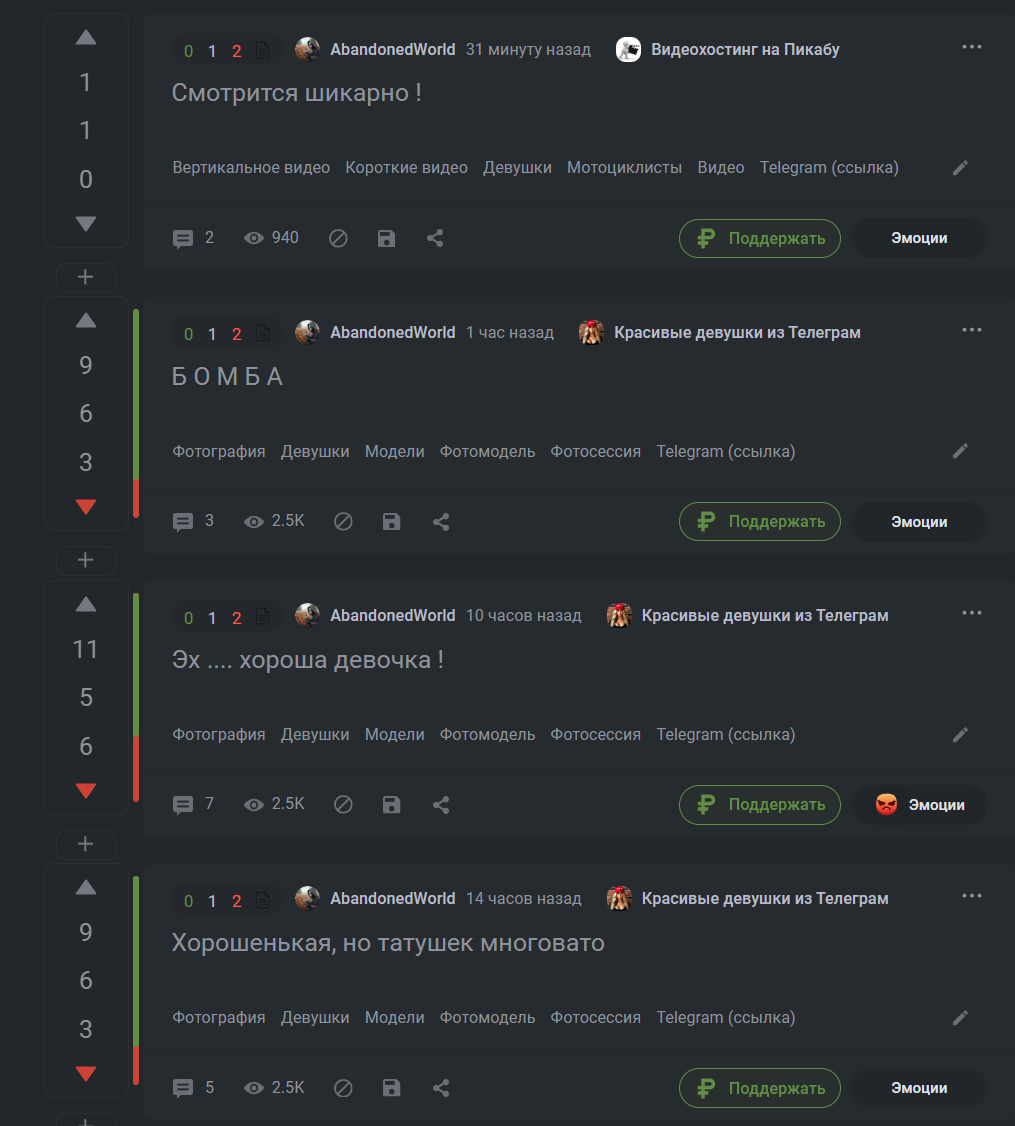Click 'Поддержать' on 'Смотрится шикарно !' post

click(x=760, y=238)
